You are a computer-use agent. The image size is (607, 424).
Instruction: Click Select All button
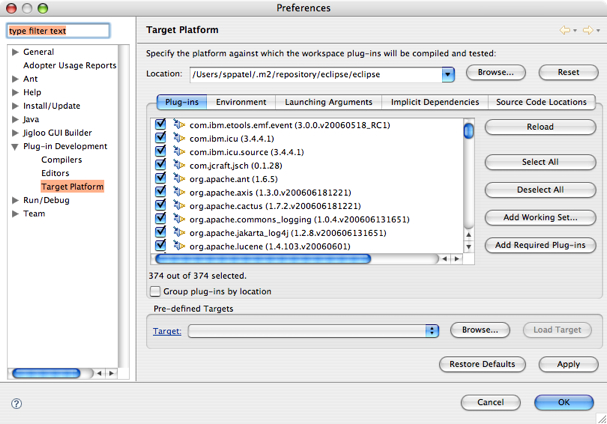pos(540,162)
